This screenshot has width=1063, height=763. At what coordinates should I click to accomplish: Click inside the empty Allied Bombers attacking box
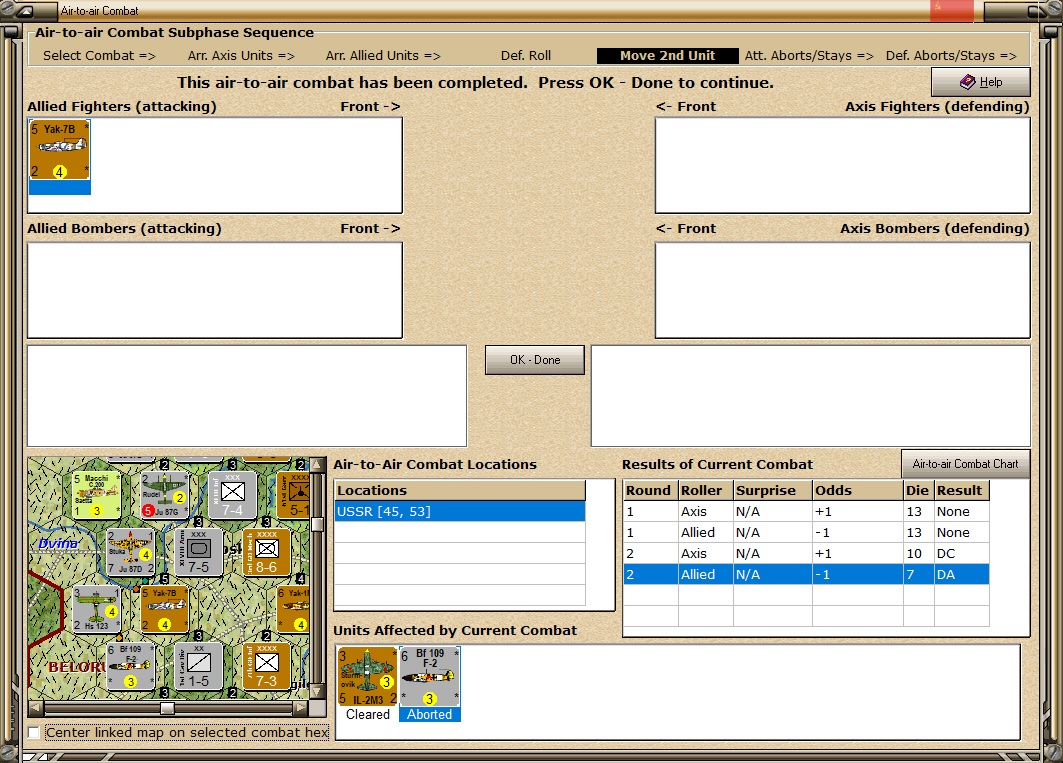click(215, 290)
